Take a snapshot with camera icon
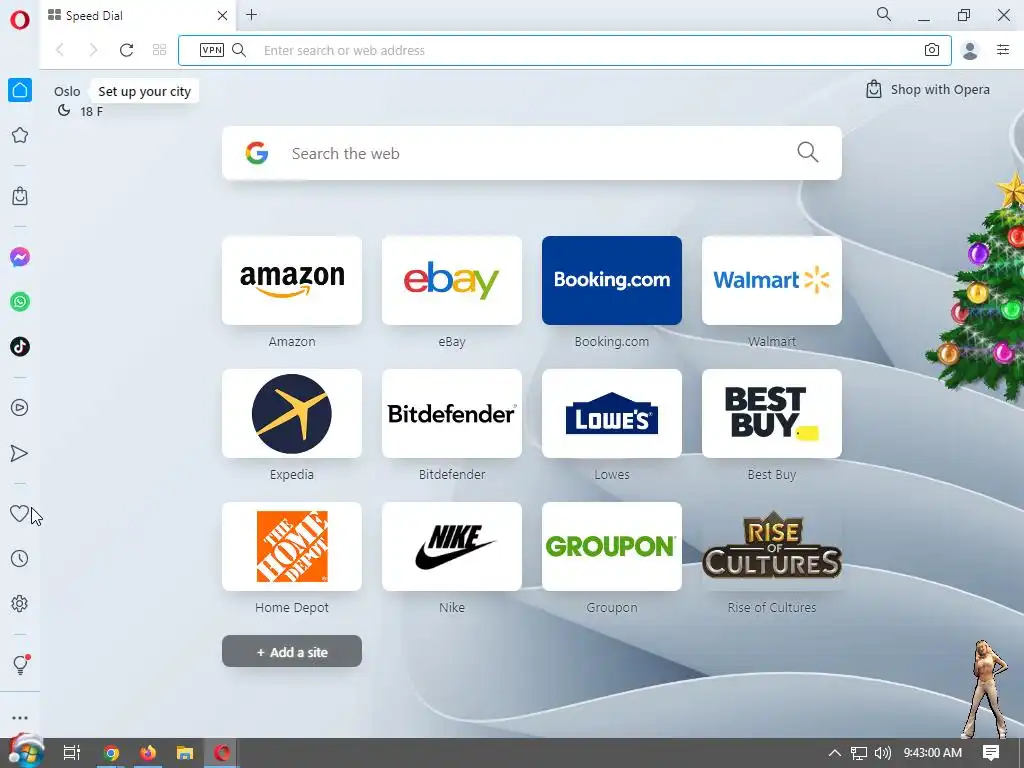 point(932,50)
